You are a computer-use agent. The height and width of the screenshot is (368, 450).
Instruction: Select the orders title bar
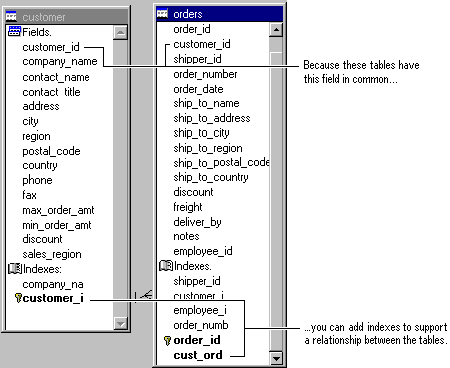tap(219, 14)
